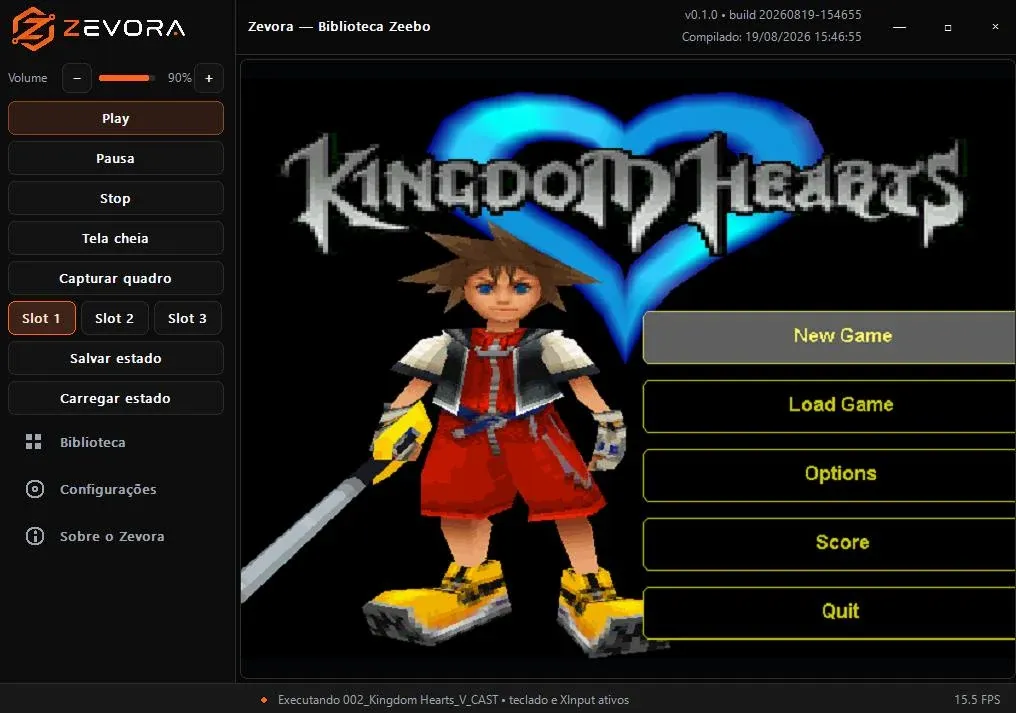Click the orange status indicator diamond
Viewport: 1016px width, 713px height.
[264, 700]
